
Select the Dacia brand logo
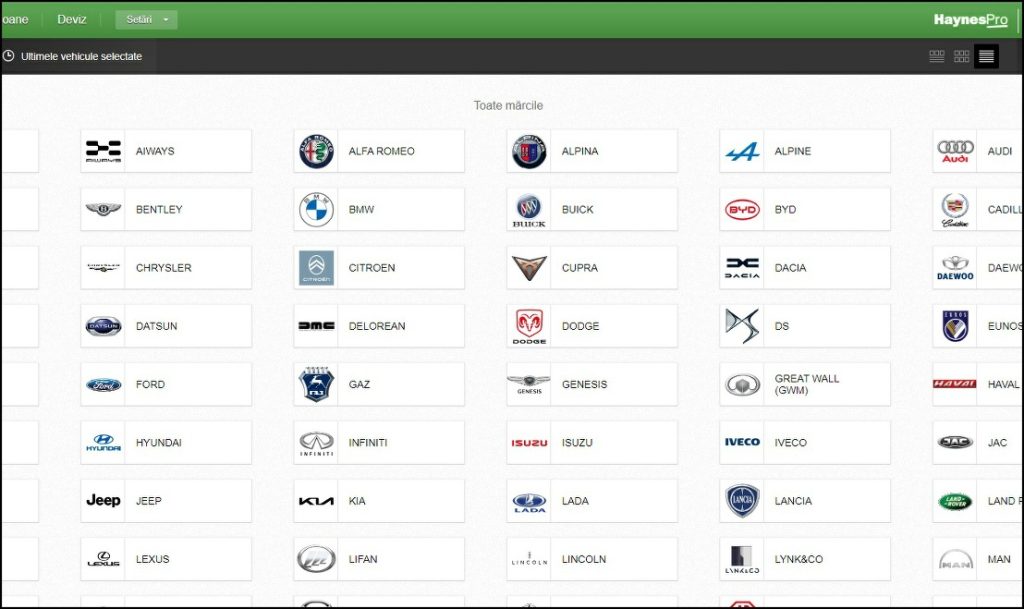pyautogui.click(x=742, y=268)
